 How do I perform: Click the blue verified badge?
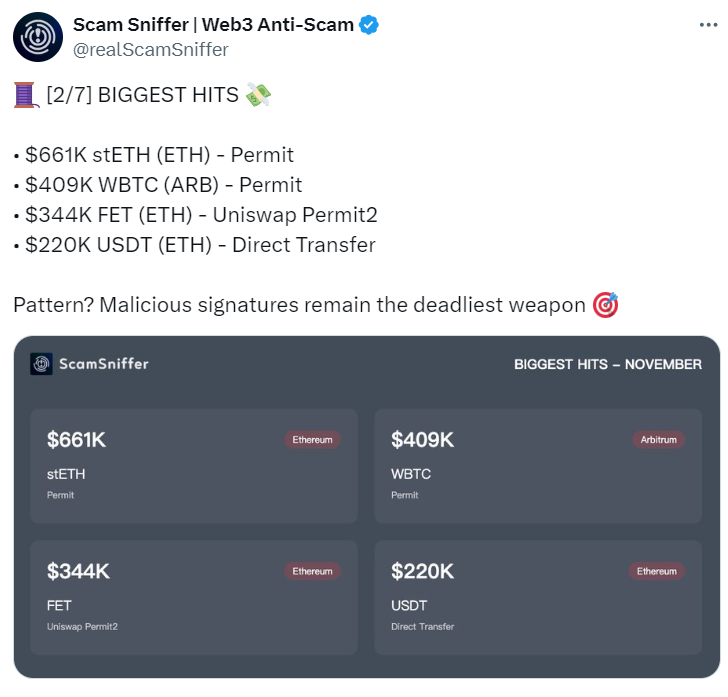click(x=369, y=25)
